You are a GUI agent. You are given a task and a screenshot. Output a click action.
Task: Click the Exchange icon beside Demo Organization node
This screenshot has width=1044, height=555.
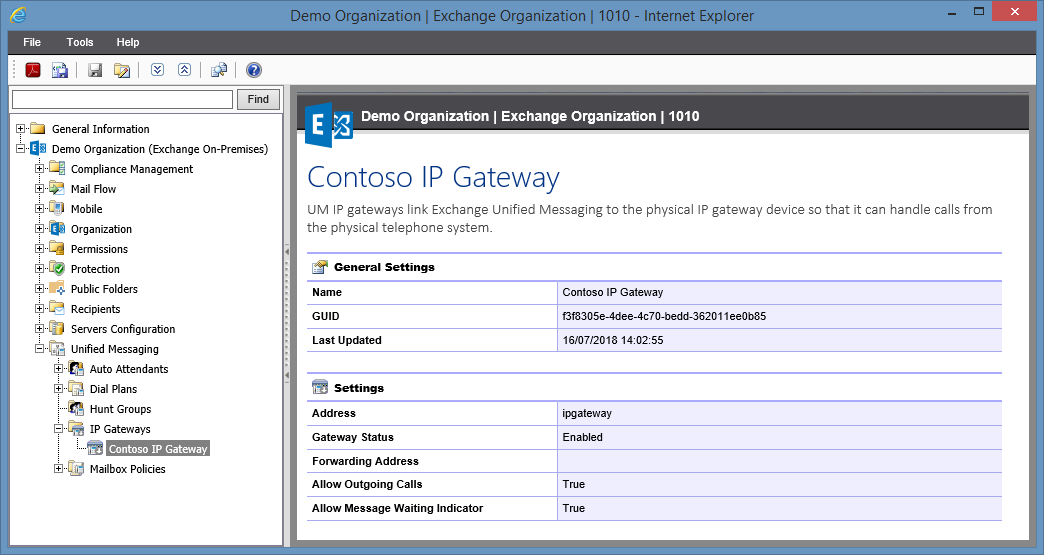coord(38,148)
